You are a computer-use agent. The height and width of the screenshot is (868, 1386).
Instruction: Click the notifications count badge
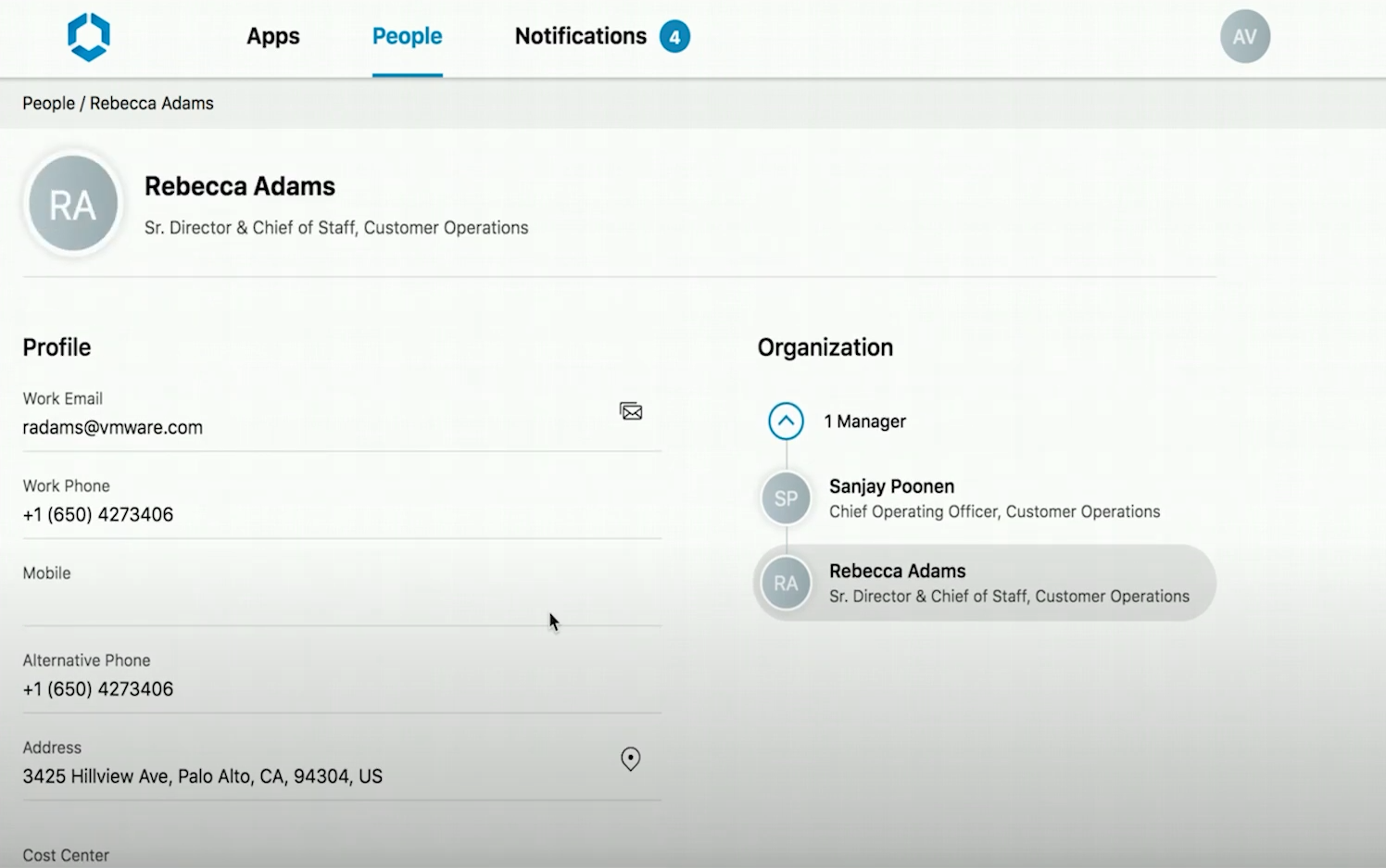click(675, 36)
